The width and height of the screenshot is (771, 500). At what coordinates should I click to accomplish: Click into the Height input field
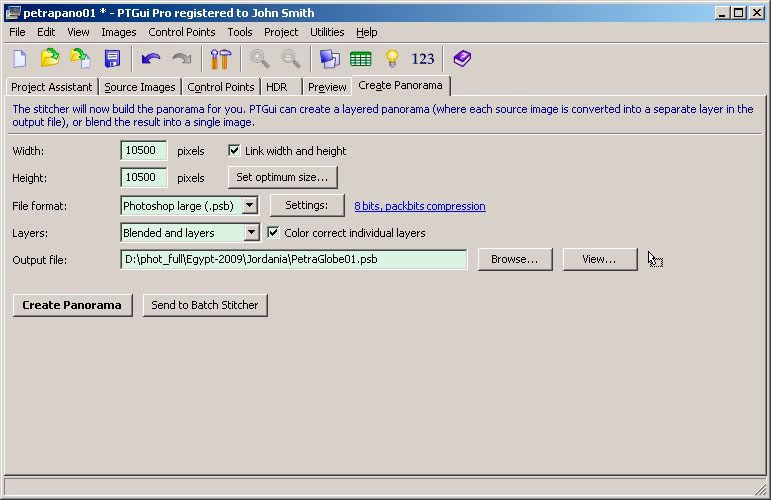pyautogui.click(x=144, y=177)
